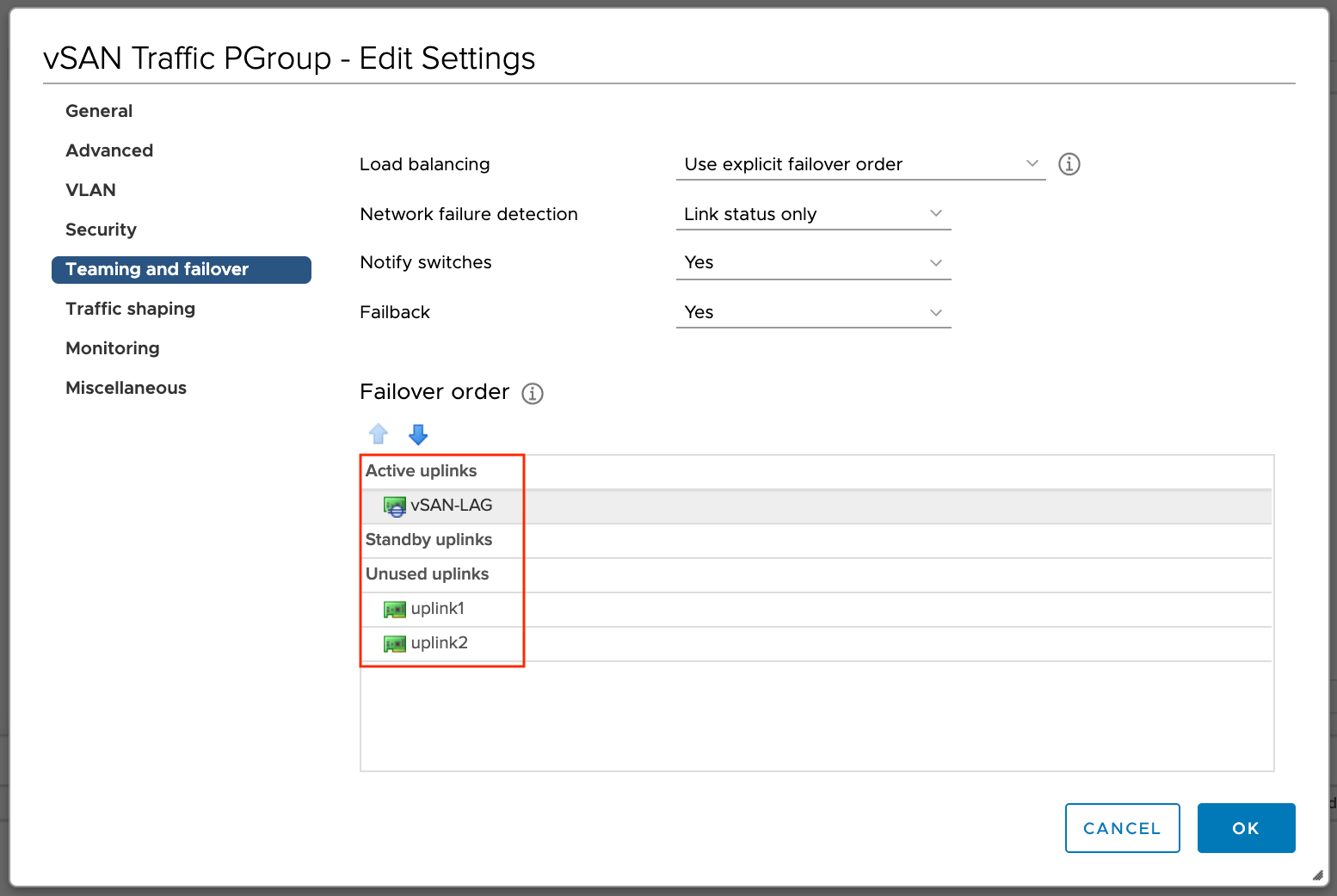Click the move uplink up arrow

coord(379,434)
